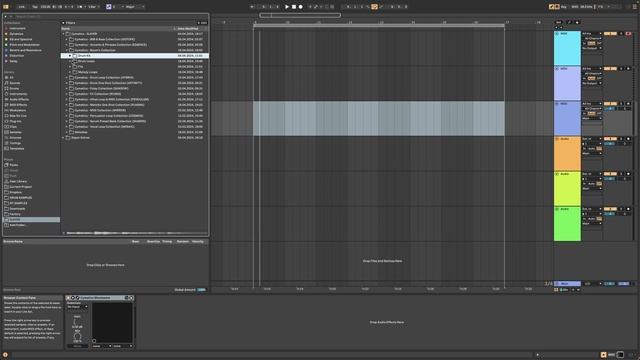Arm the first MIDI track for recording
This screenshot has height=360, width=640.
pos(629,33)
